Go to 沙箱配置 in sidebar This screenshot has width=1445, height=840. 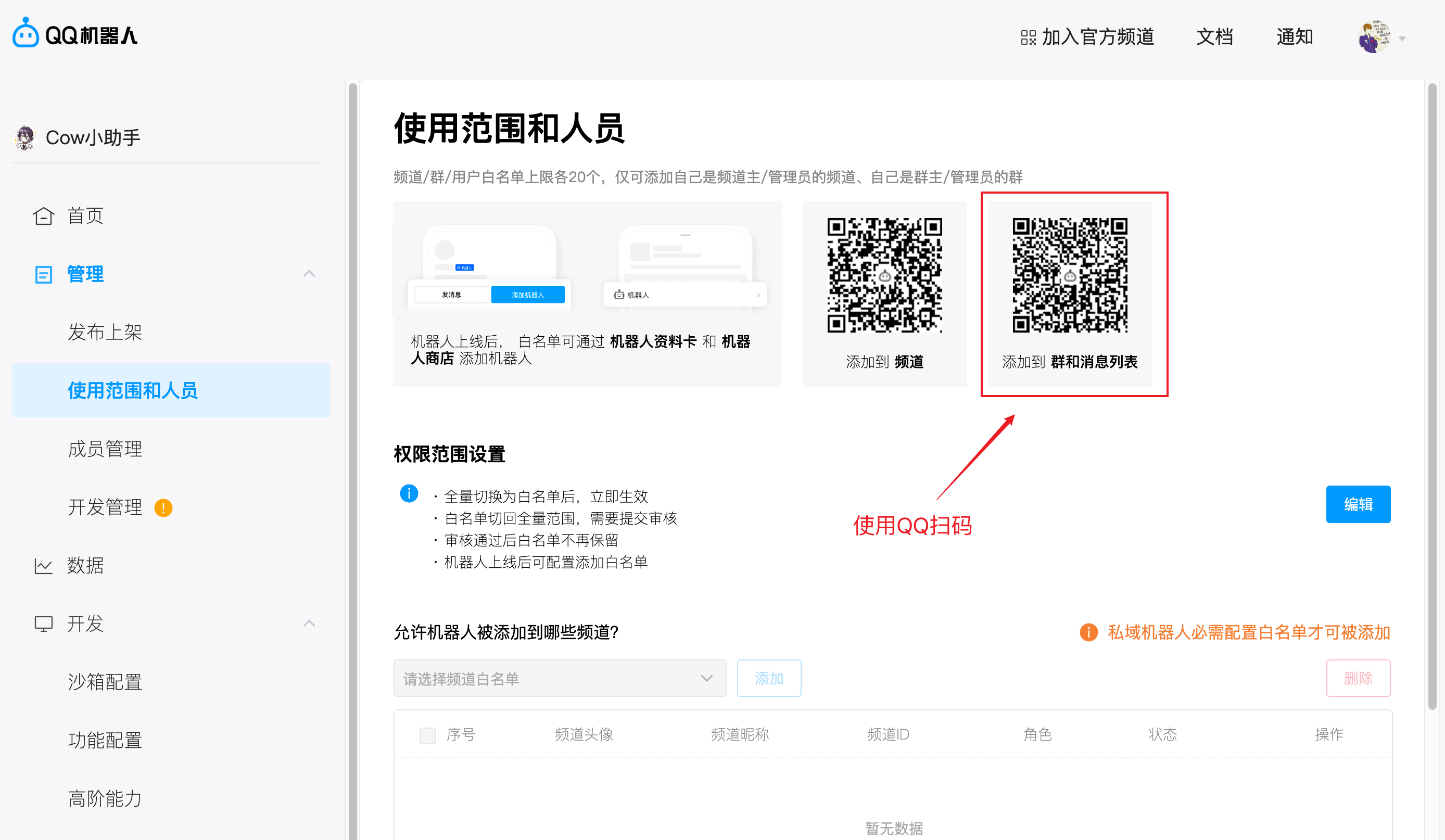click(x=105, y=682)
